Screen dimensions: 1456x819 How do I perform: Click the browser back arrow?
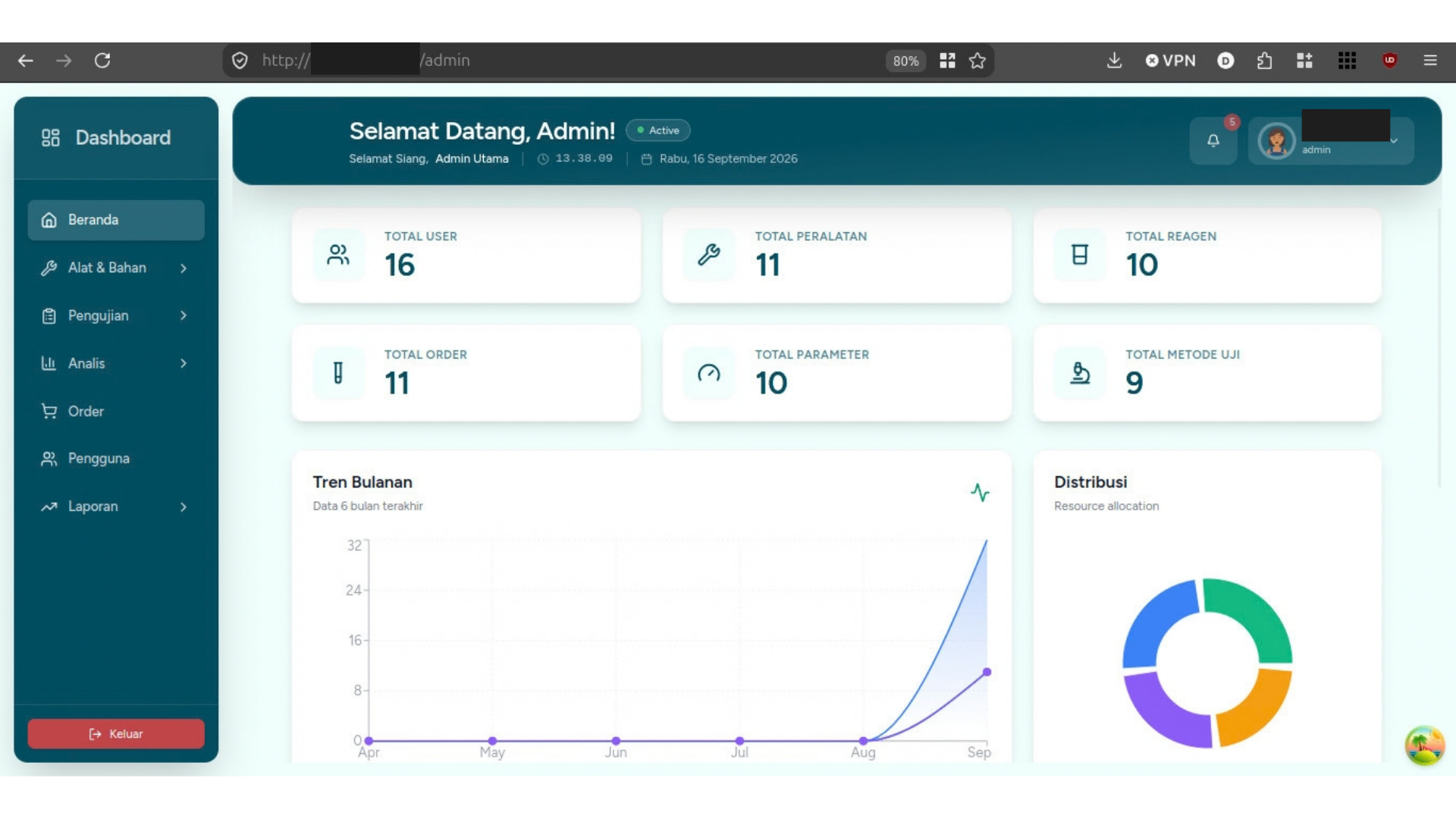click(26, 61)
